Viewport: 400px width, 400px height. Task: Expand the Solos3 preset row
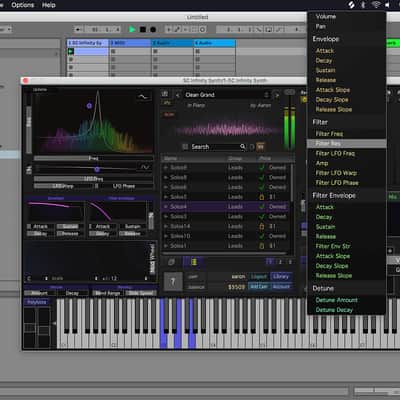click(x=165, y=217)
